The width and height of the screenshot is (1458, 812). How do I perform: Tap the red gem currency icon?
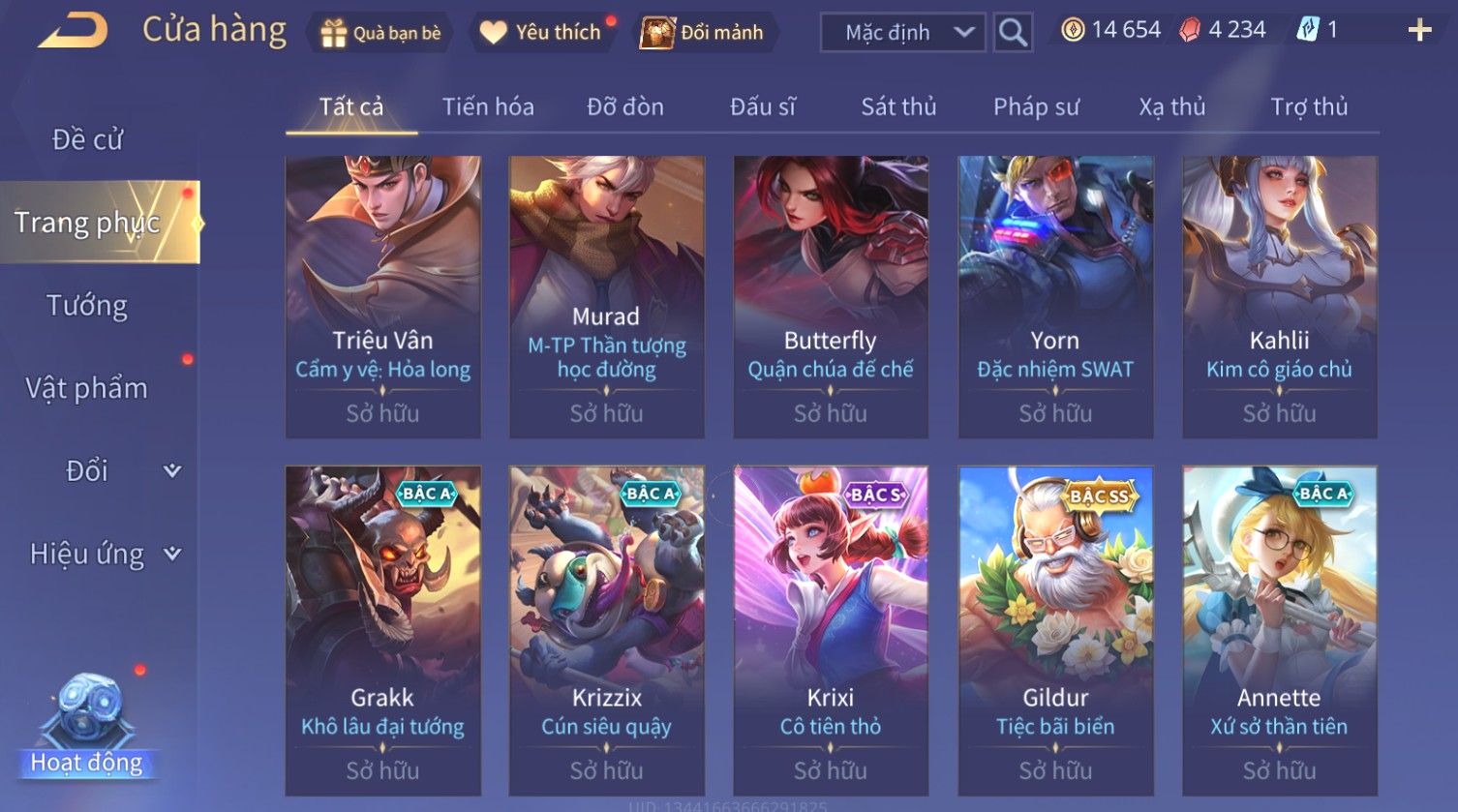(x=1190, y=31)
